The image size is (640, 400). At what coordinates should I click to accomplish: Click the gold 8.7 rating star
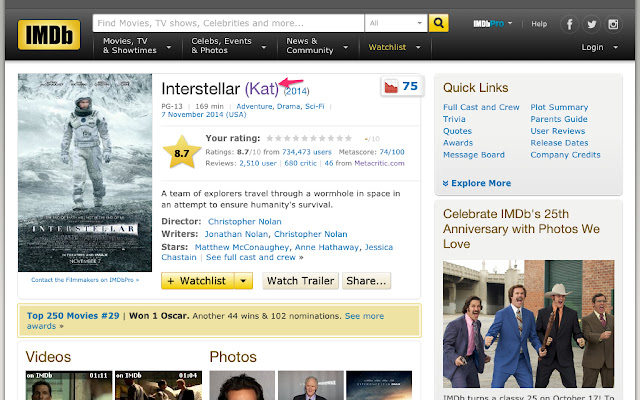[x=181, y=153]
